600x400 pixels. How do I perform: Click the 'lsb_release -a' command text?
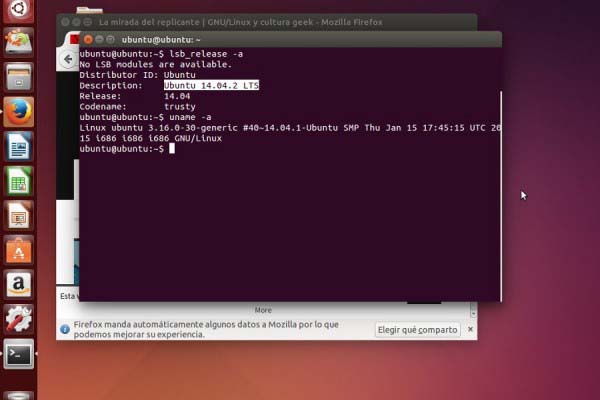pyautogui.click(x=206, y=54)
